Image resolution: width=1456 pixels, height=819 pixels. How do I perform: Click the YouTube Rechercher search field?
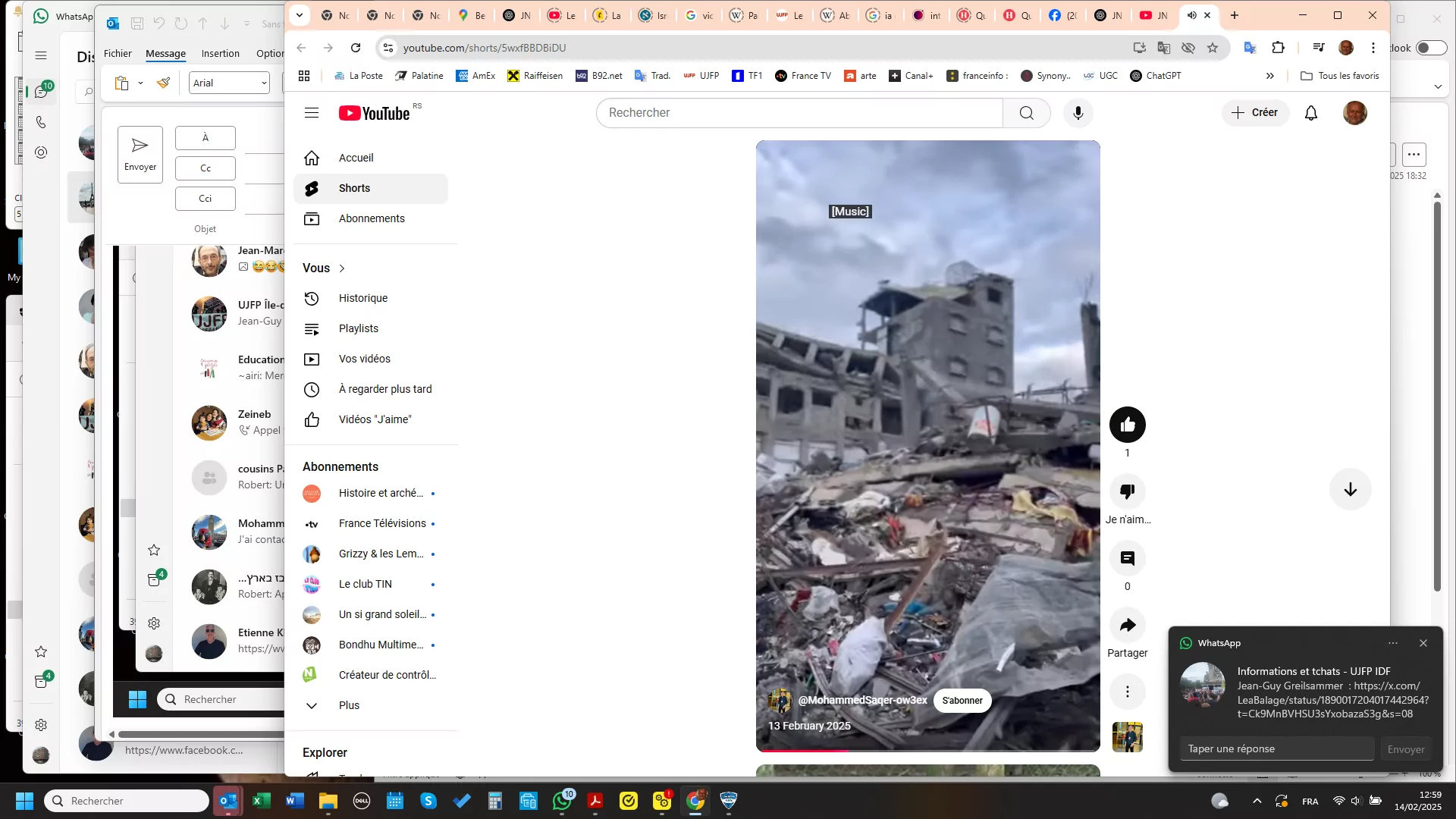[799, 113]
